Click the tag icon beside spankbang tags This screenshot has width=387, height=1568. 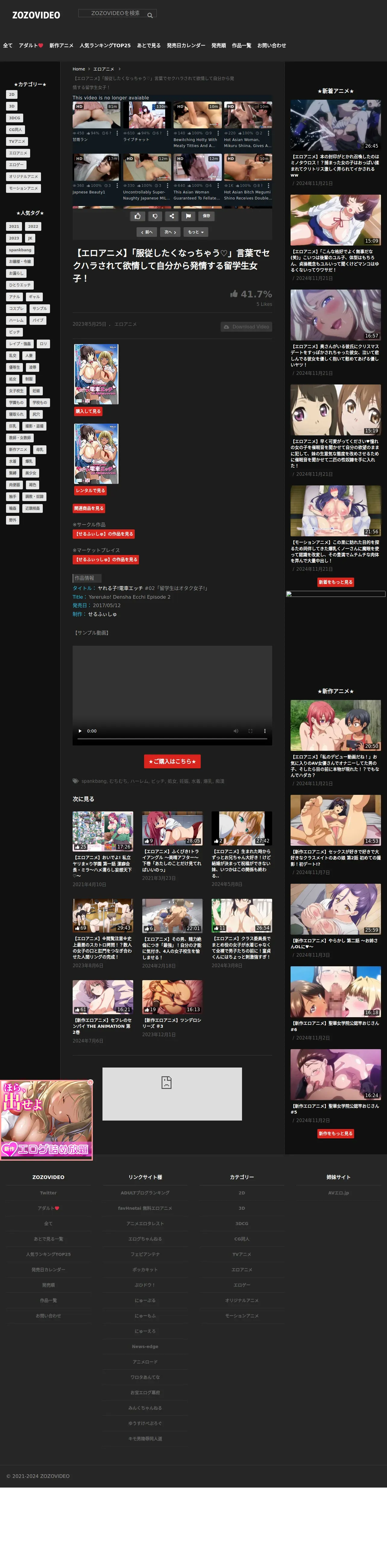click(75, 781)
